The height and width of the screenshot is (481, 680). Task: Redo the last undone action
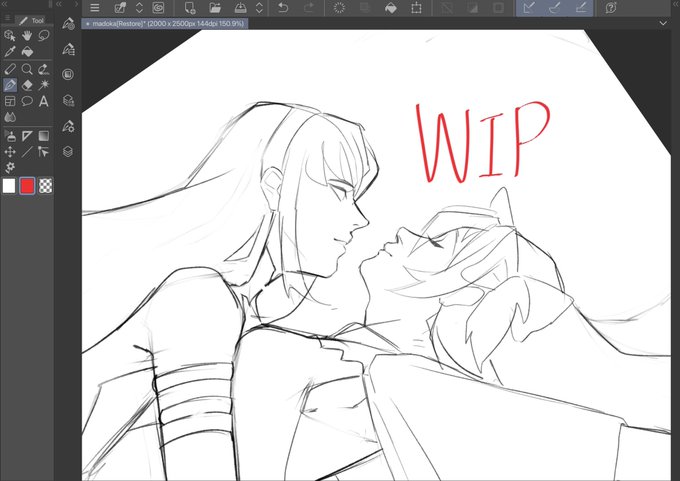[309, 8]
